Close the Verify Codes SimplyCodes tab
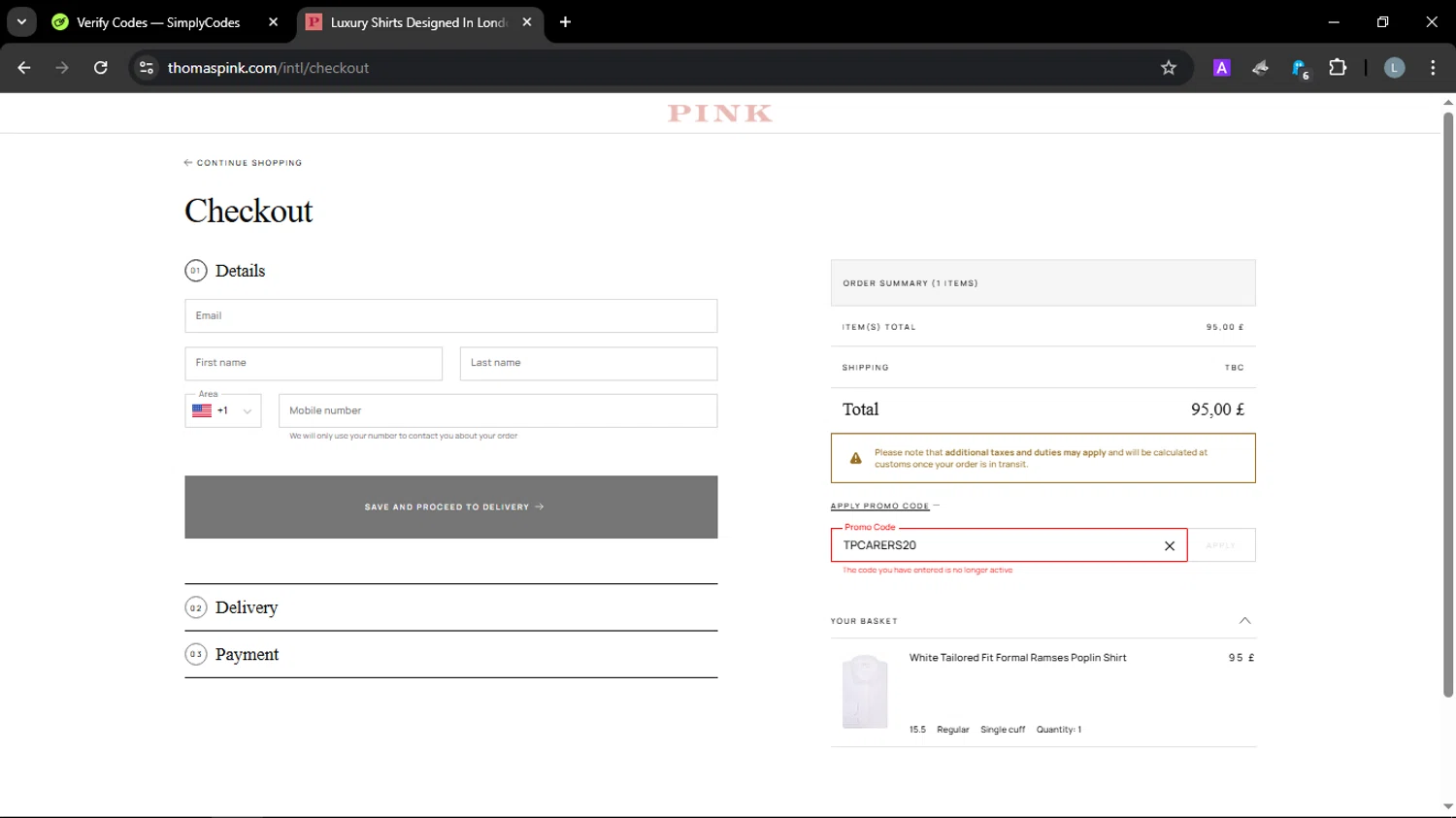Viewport: 1456px width, 818px height. pyautogui.click(x=273, y=22)
